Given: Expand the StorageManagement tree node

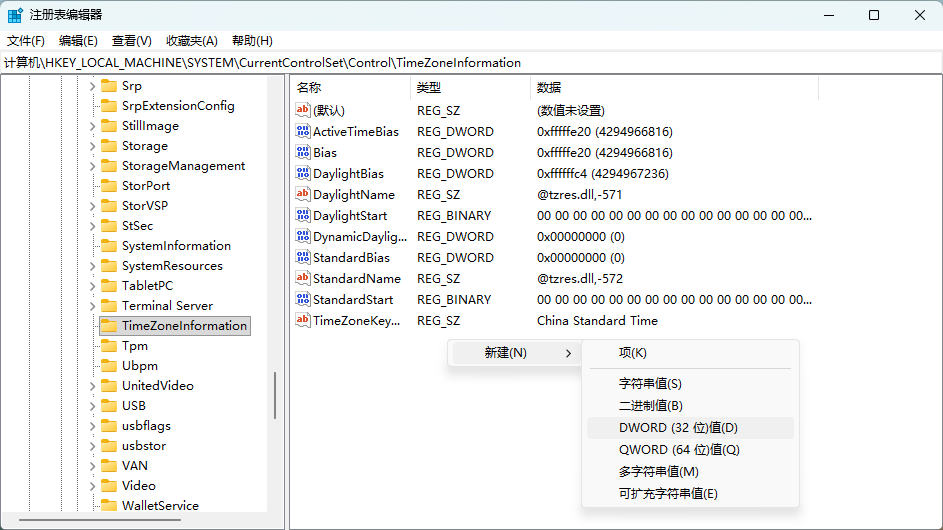Looking at the screenshot, I should (x=93, y=166).
